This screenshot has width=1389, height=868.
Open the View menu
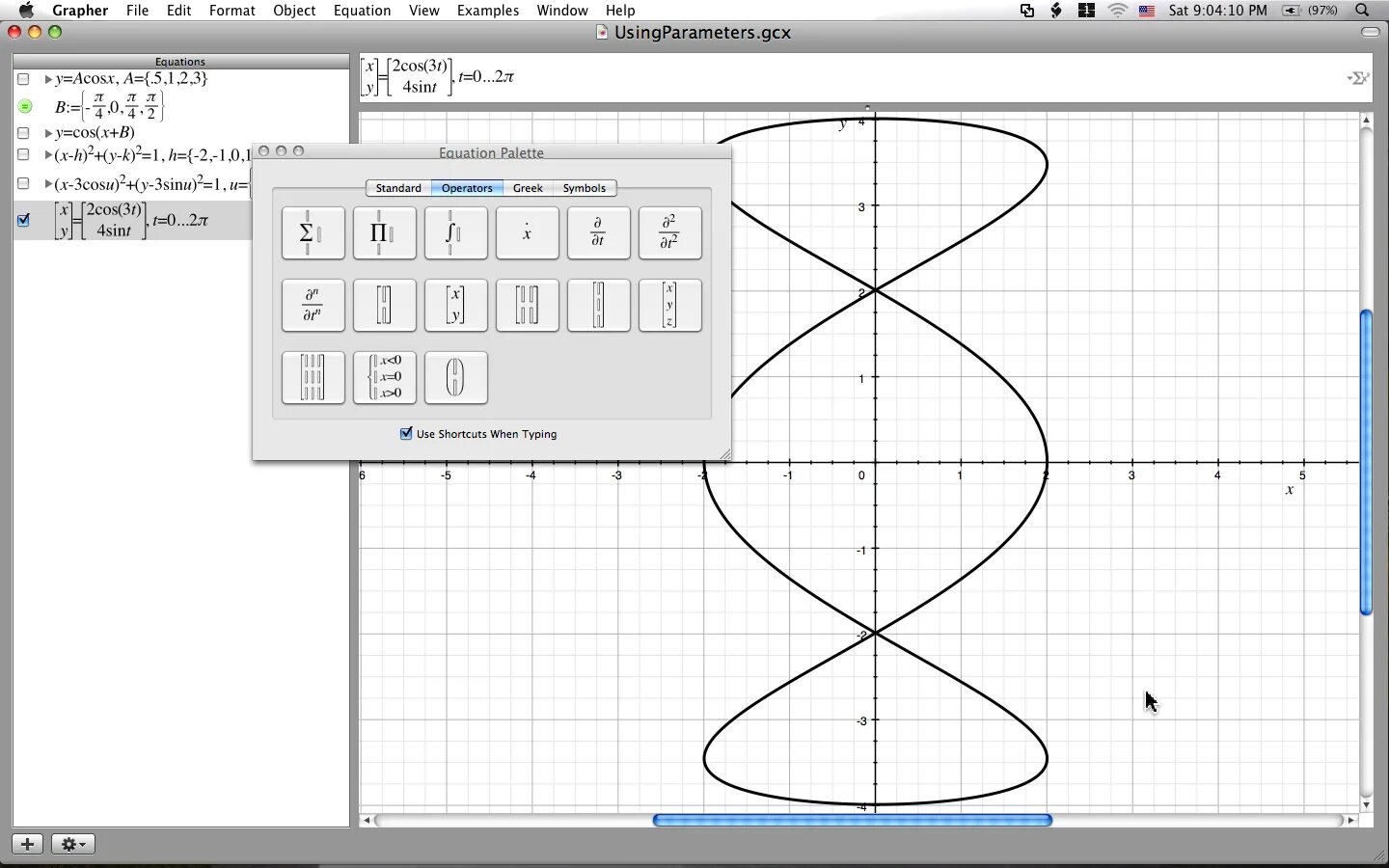click(x=423, y=11)
